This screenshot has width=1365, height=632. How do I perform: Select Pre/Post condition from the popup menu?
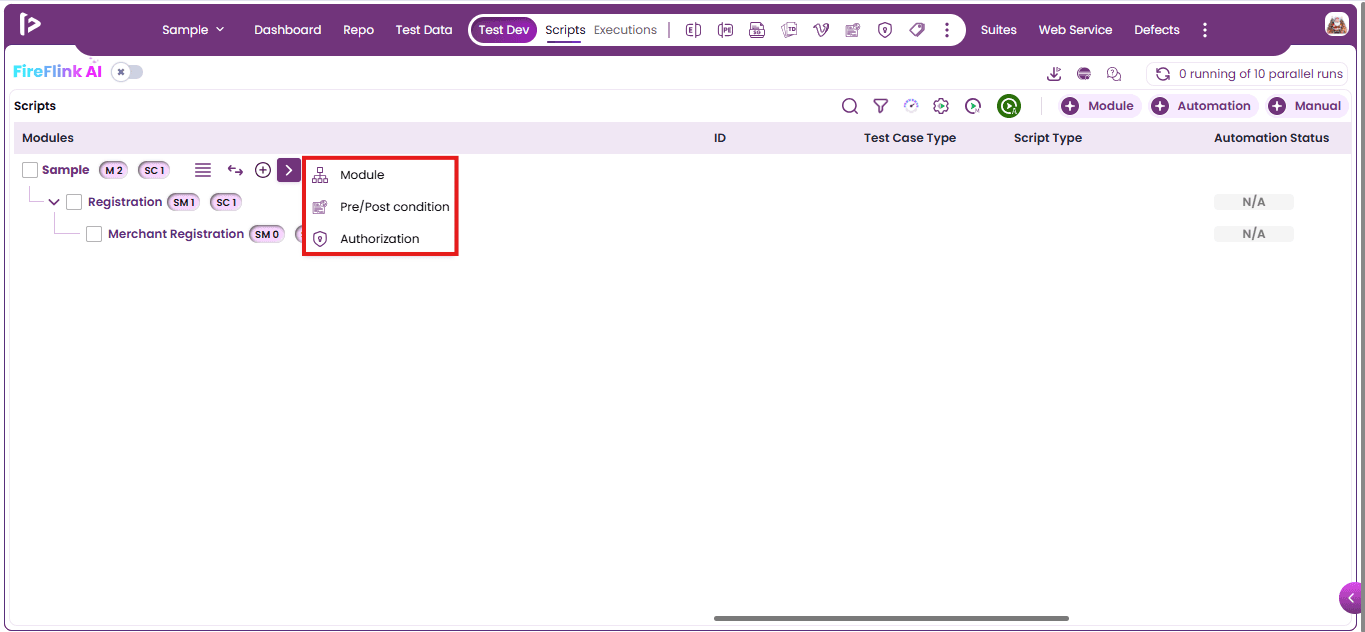pyautogui.click(x=380, y=207)
